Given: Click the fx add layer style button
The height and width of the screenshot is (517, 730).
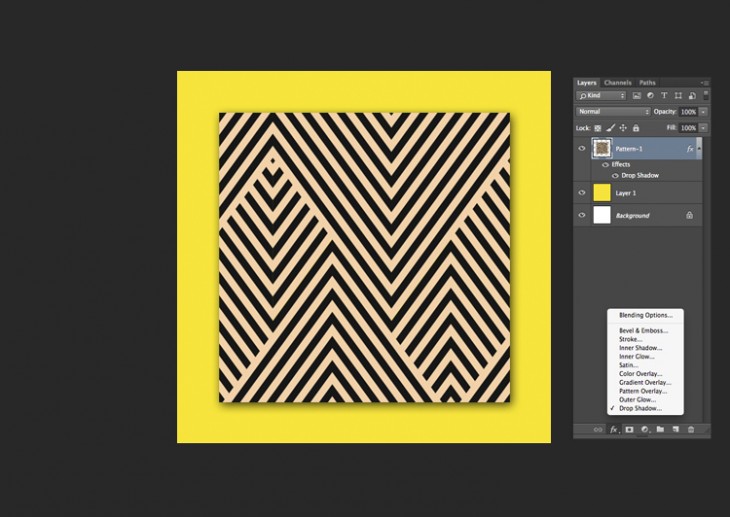Looking at the screenshot, I should click(614, 429).
